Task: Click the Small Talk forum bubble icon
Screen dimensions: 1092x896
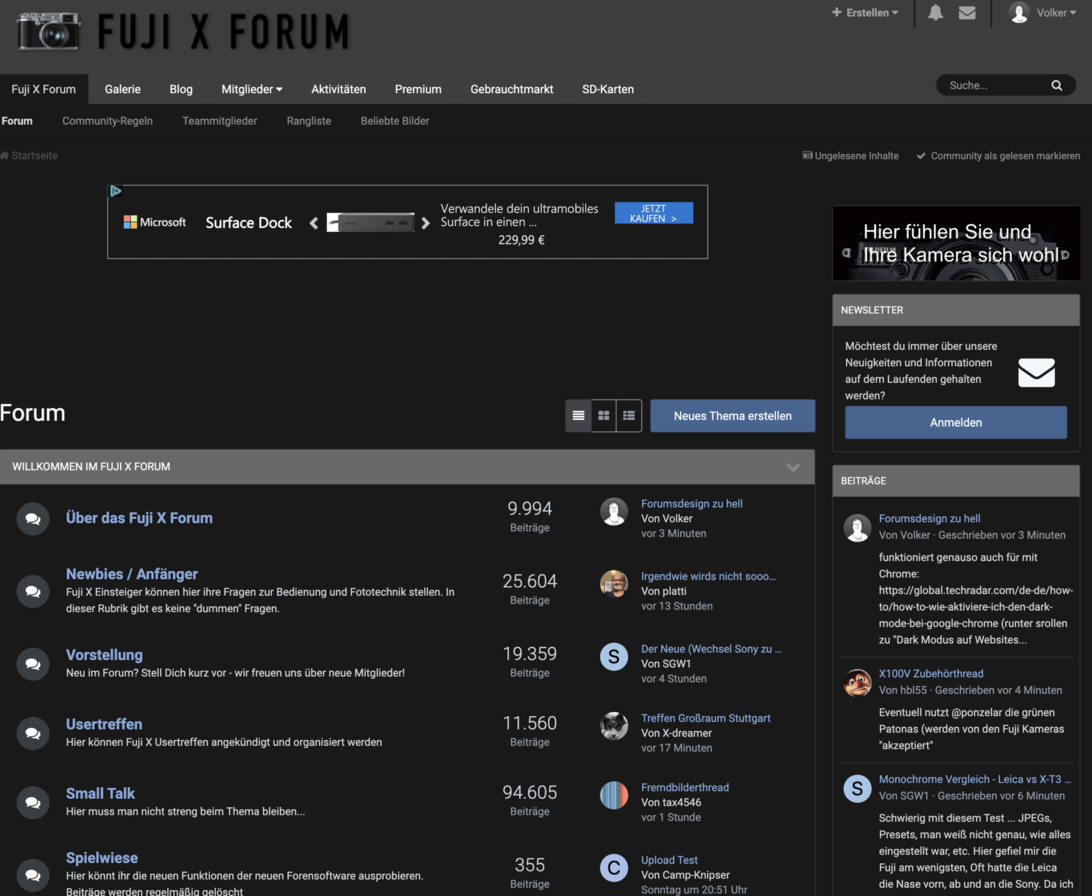Action: [33, 802]
